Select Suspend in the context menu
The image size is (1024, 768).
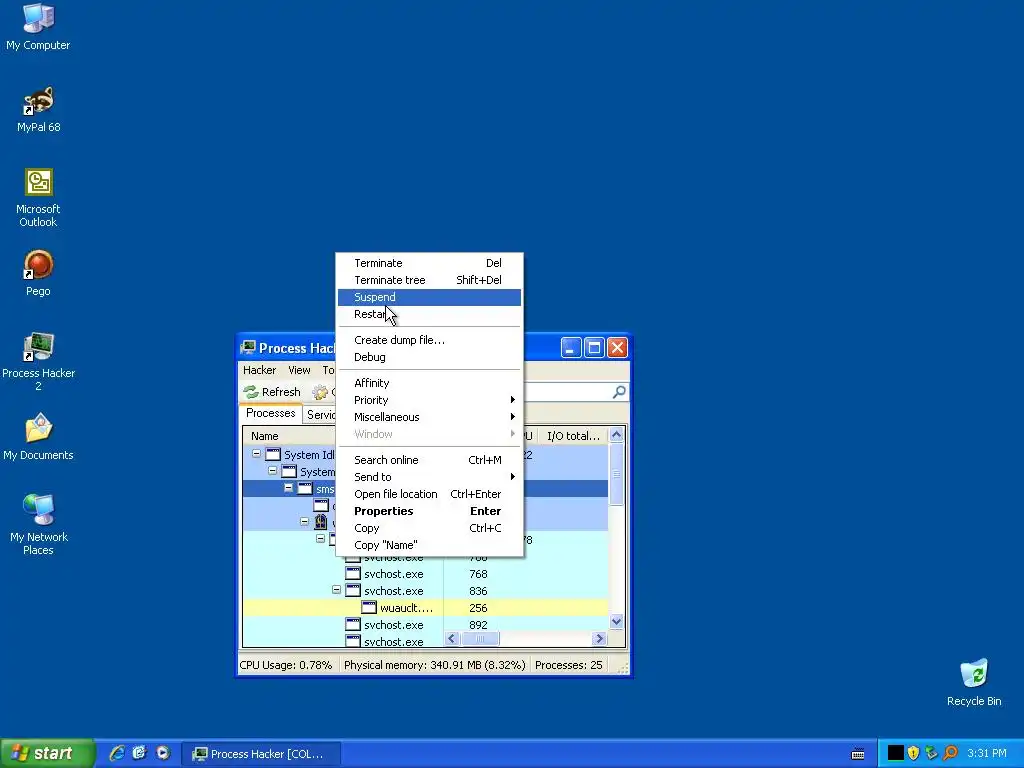click(x=429, y=297)
